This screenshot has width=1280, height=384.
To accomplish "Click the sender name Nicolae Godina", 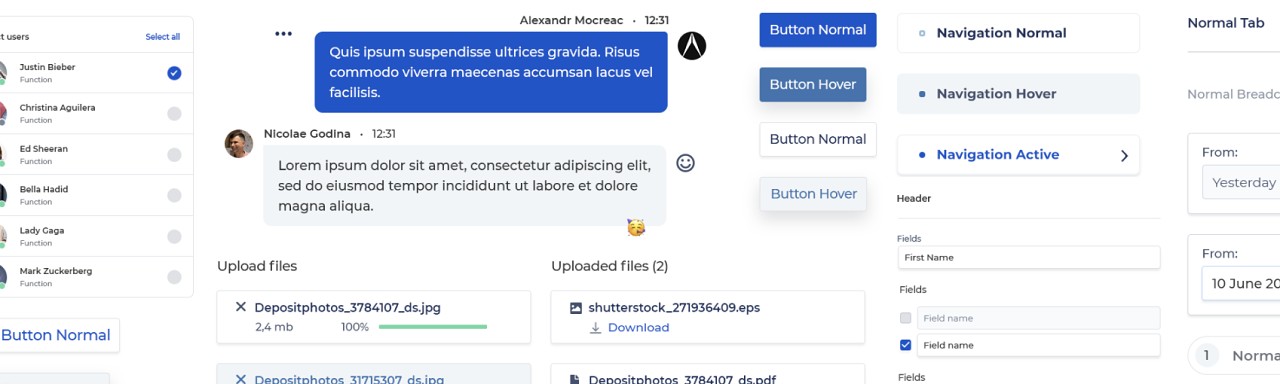I will coord(307,134).
